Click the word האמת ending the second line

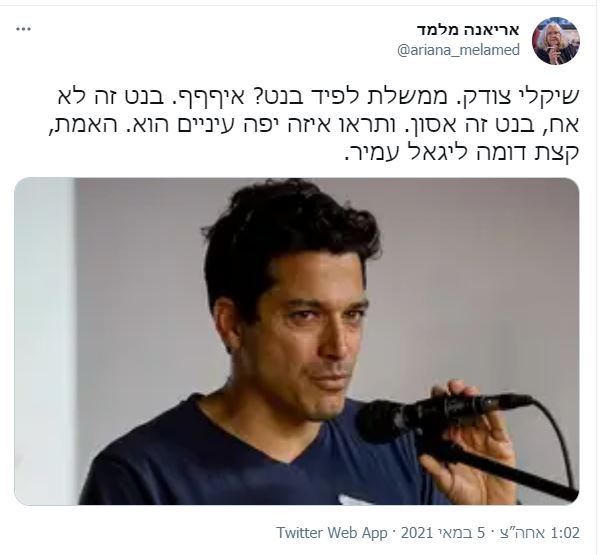[x=73, y=125]
